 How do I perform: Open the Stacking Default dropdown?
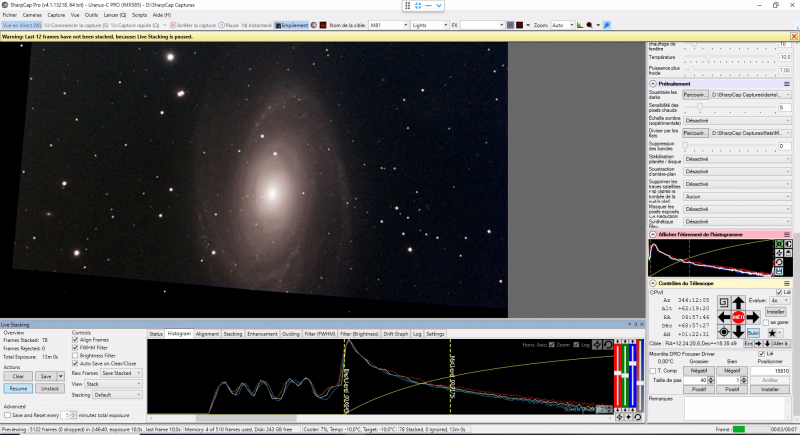117,395
